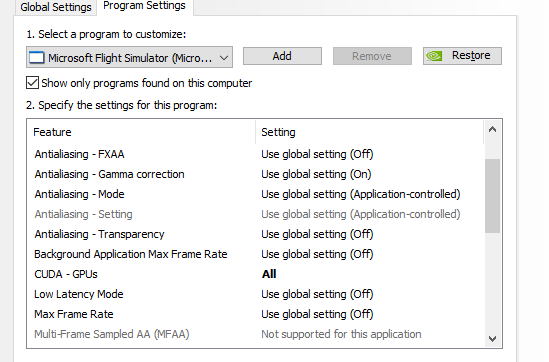
Task: Click the greyed Antialiasing - Setting feature
Action: (x=83, y=214)
